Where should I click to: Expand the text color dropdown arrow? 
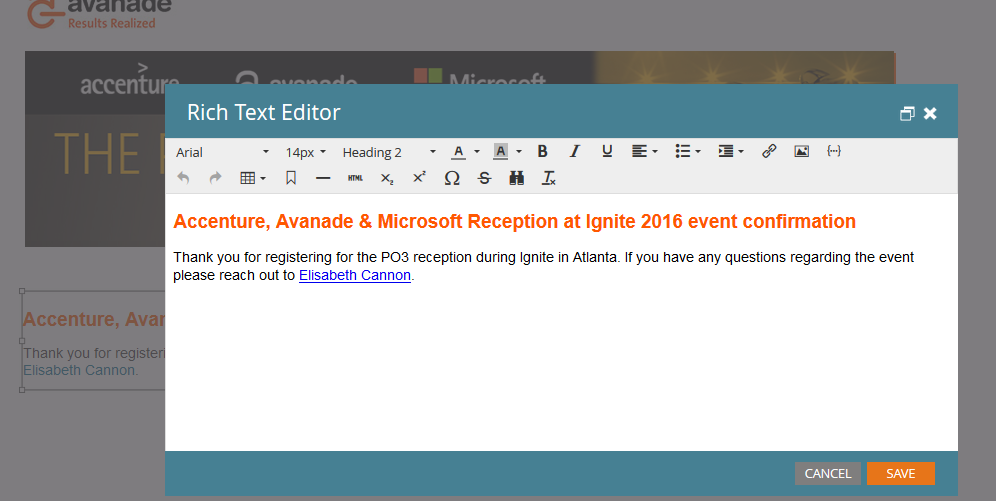476,152
